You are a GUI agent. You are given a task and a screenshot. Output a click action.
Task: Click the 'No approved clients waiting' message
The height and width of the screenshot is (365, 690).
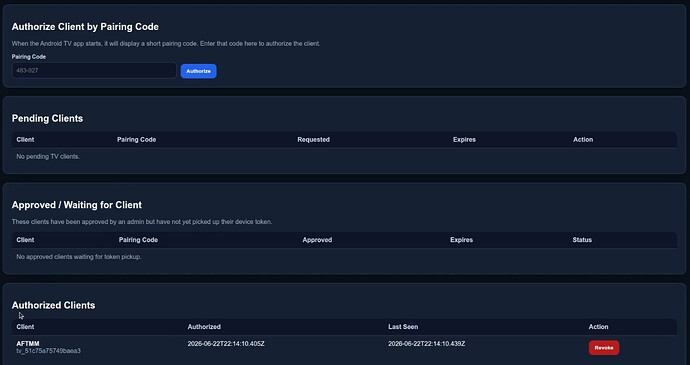pos(79,257)
